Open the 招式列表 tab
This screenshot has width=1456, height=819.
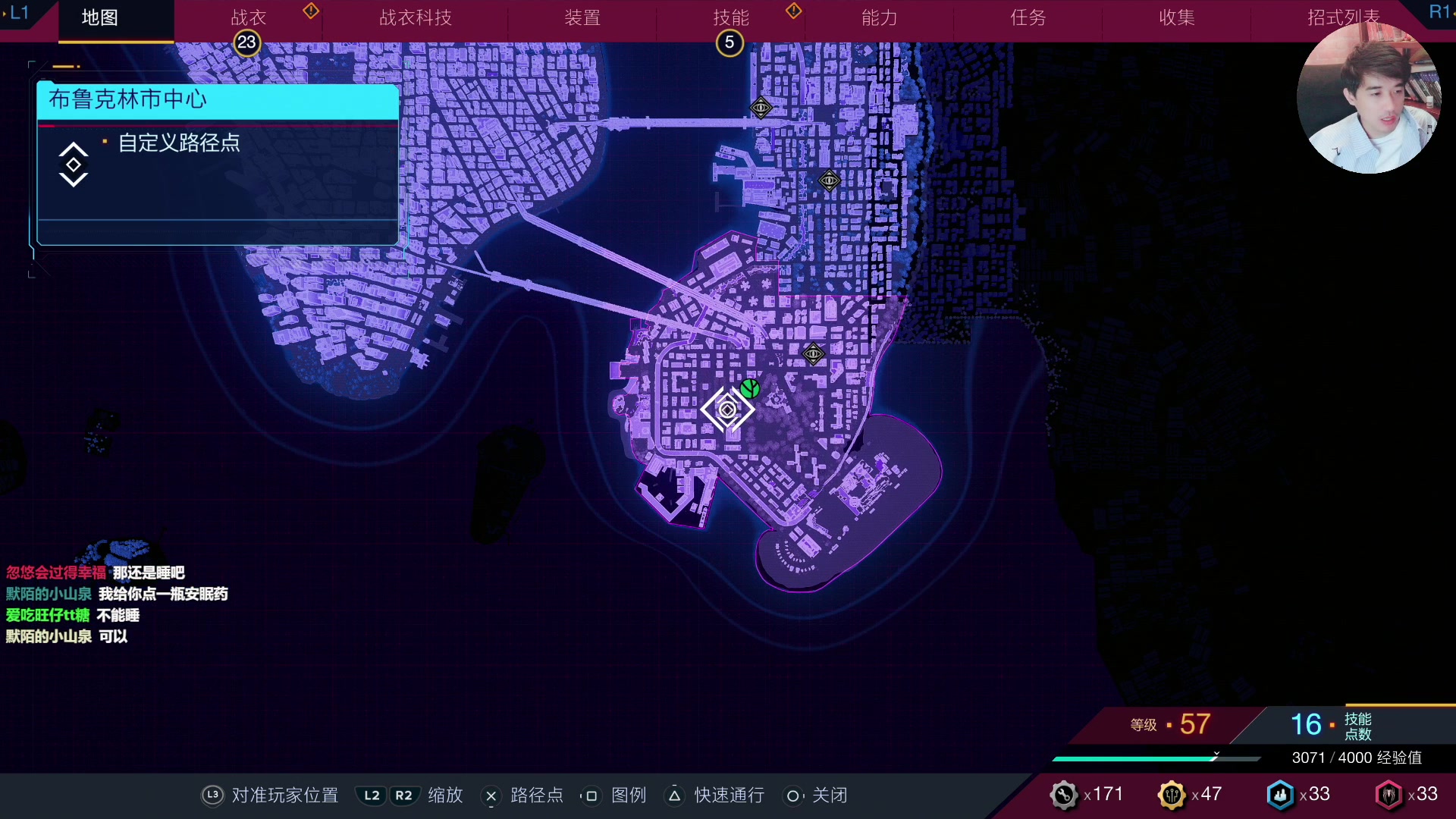(1343, 17)
